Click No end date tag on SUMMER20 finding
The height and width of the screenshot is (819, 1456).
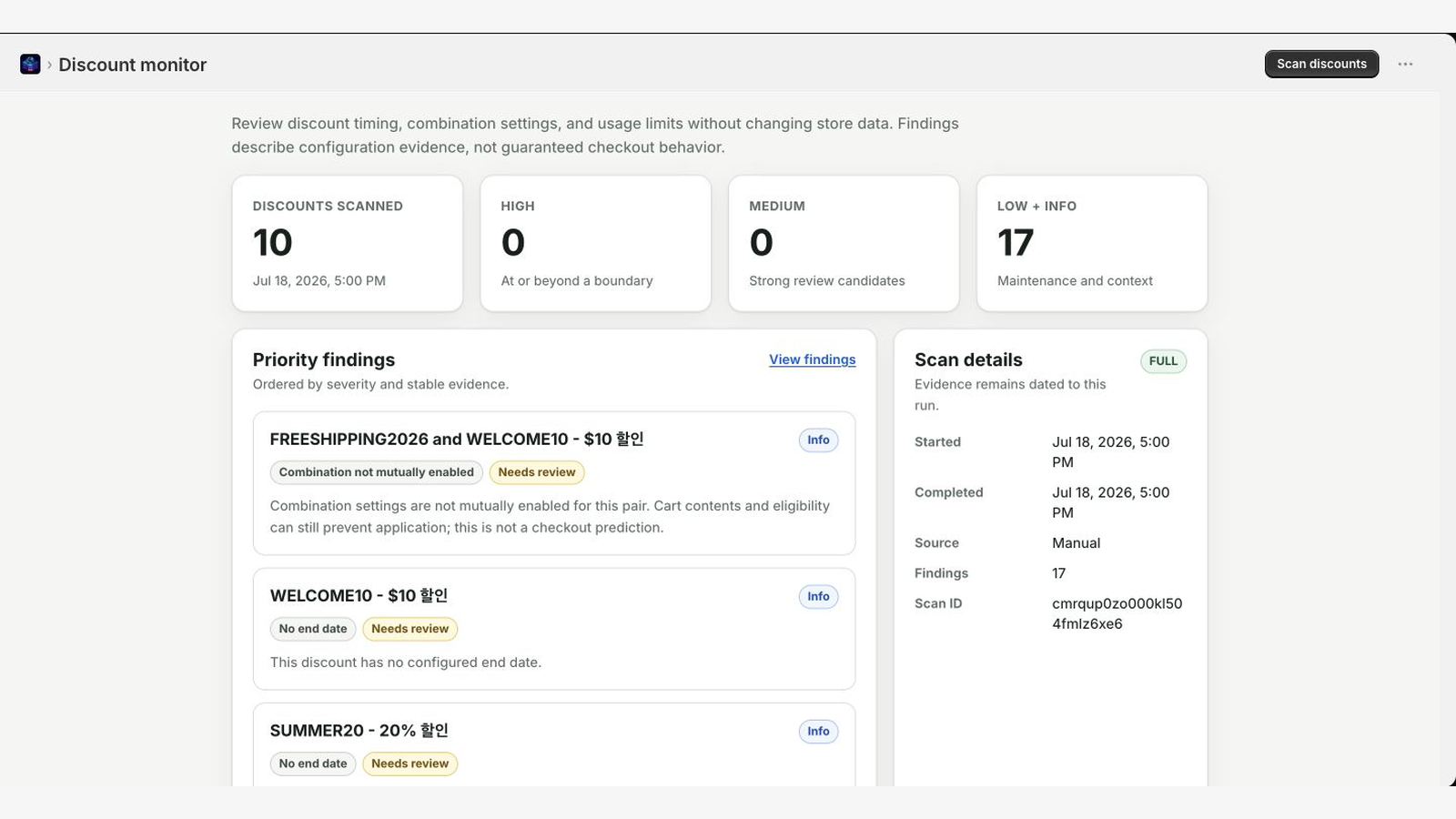313,763
